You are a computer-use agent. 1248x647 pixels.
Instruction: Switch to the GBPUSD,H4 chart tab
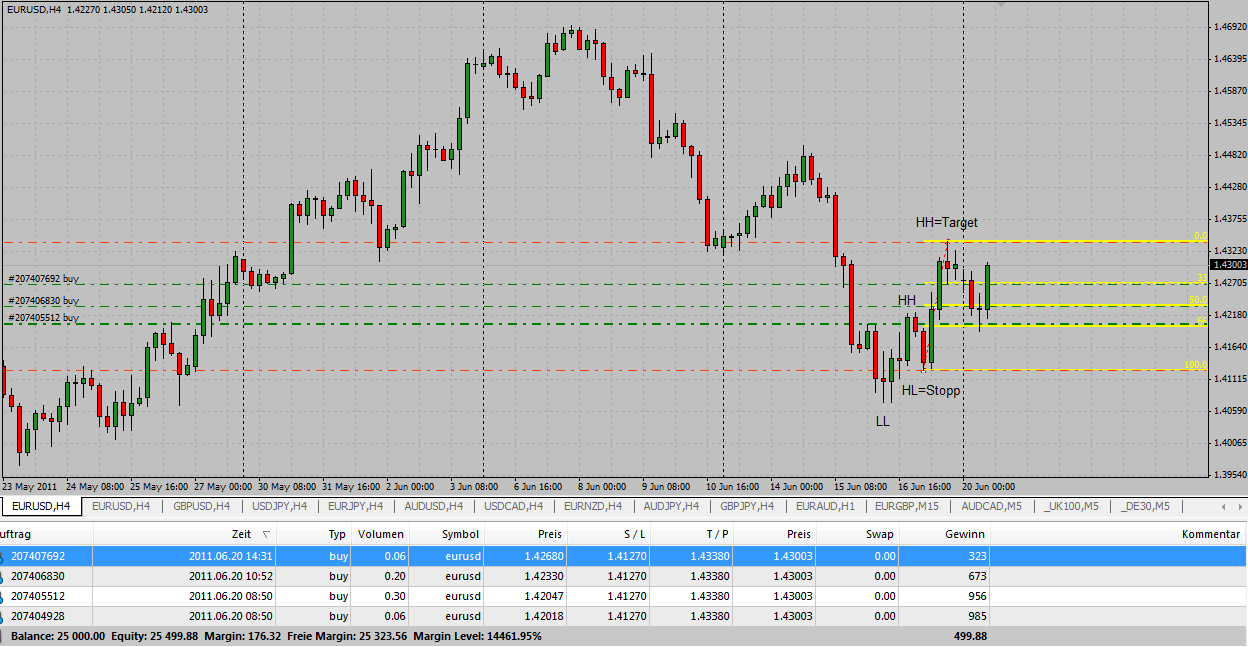[x=201, y=506]
